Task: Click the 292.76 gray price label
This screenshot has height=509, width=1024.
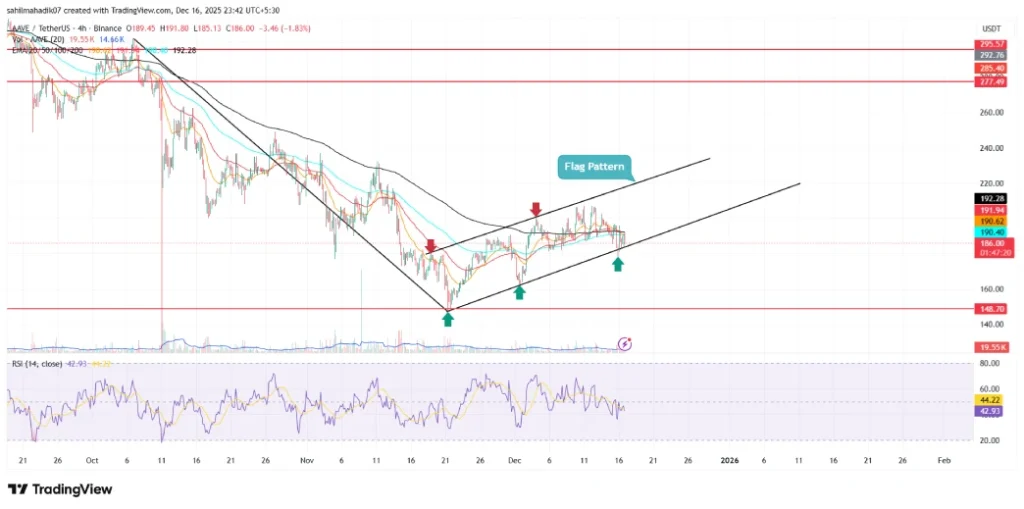Action: pos(989,56)
